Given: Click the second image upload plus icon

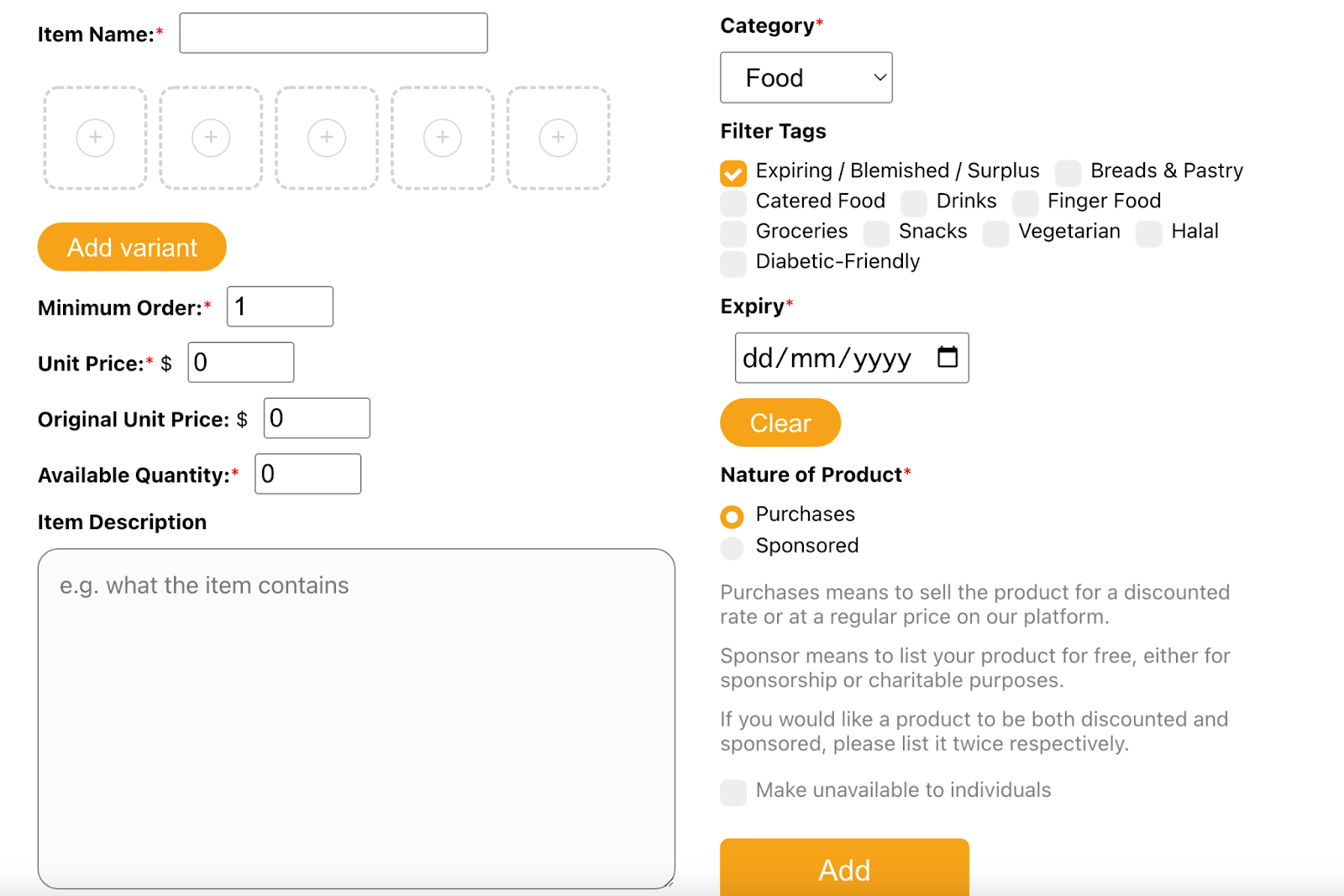Looking at the screenshot, I should click(211, 138).
